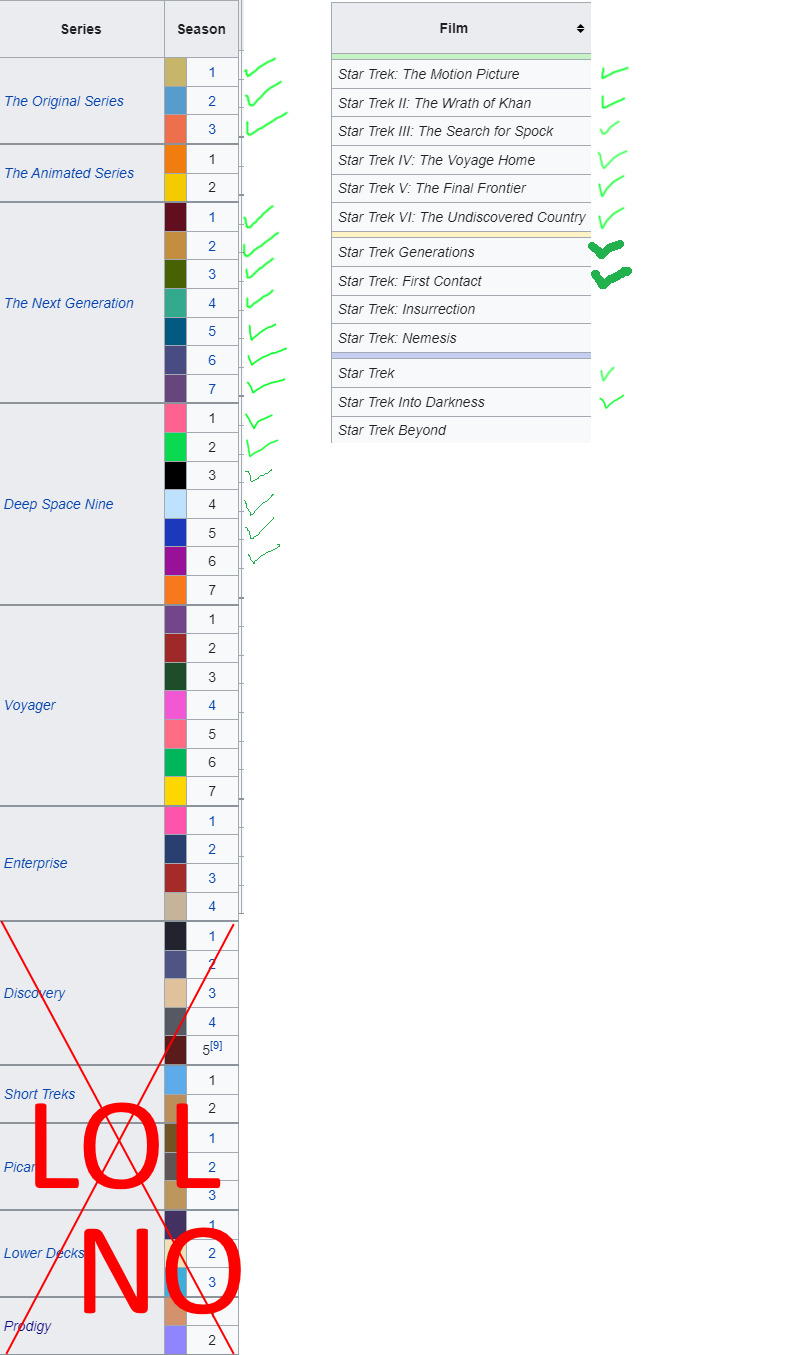The height and width of the screenshot is (1355, 800).
Task: Select Star Trek V: The Final Frontier
Action: [x=461, y=188]
